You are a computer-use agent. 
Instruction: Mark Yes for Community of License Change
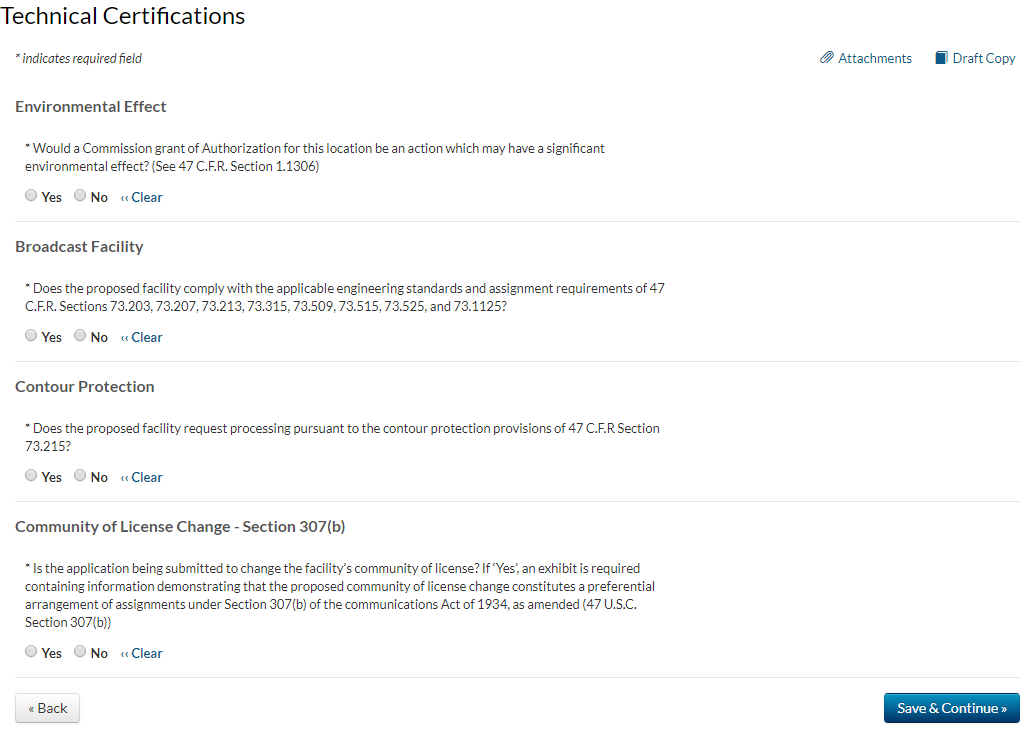[x=32, y=652]
